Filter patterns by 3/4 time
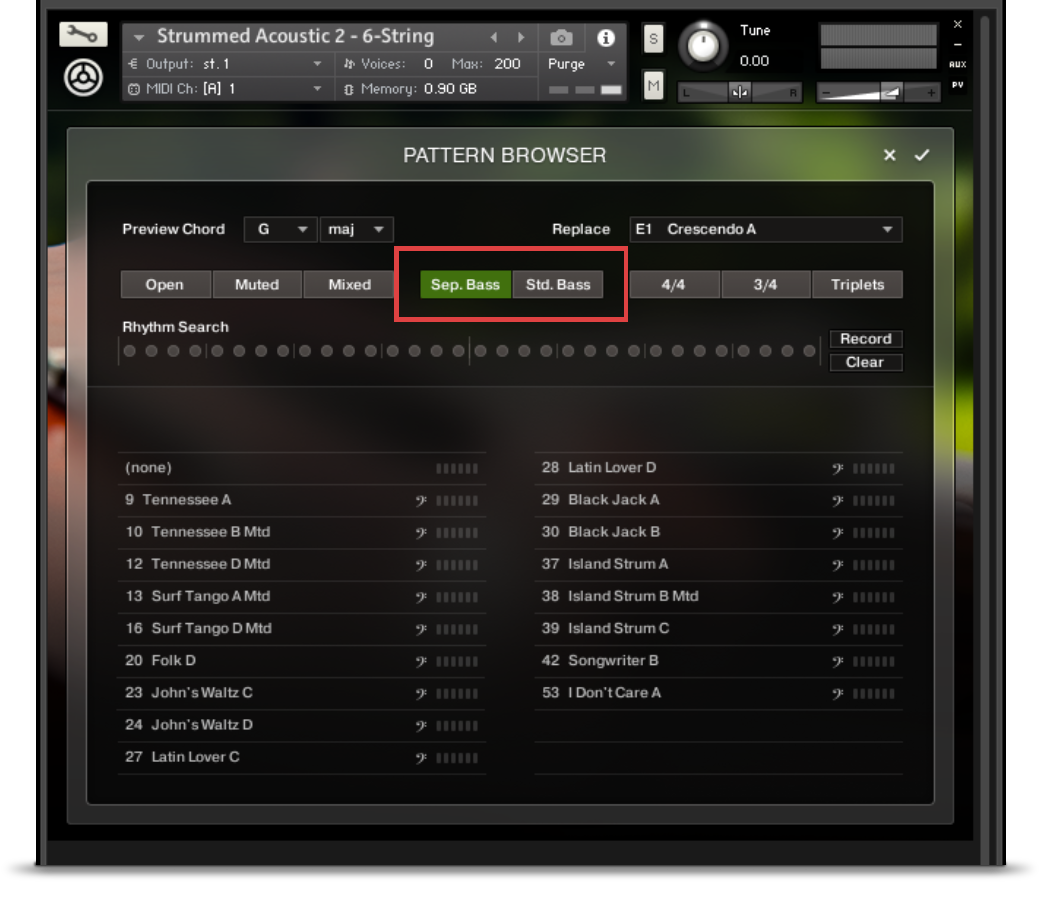The height and width of the screenshot is (917, 1040). [765, 284]
